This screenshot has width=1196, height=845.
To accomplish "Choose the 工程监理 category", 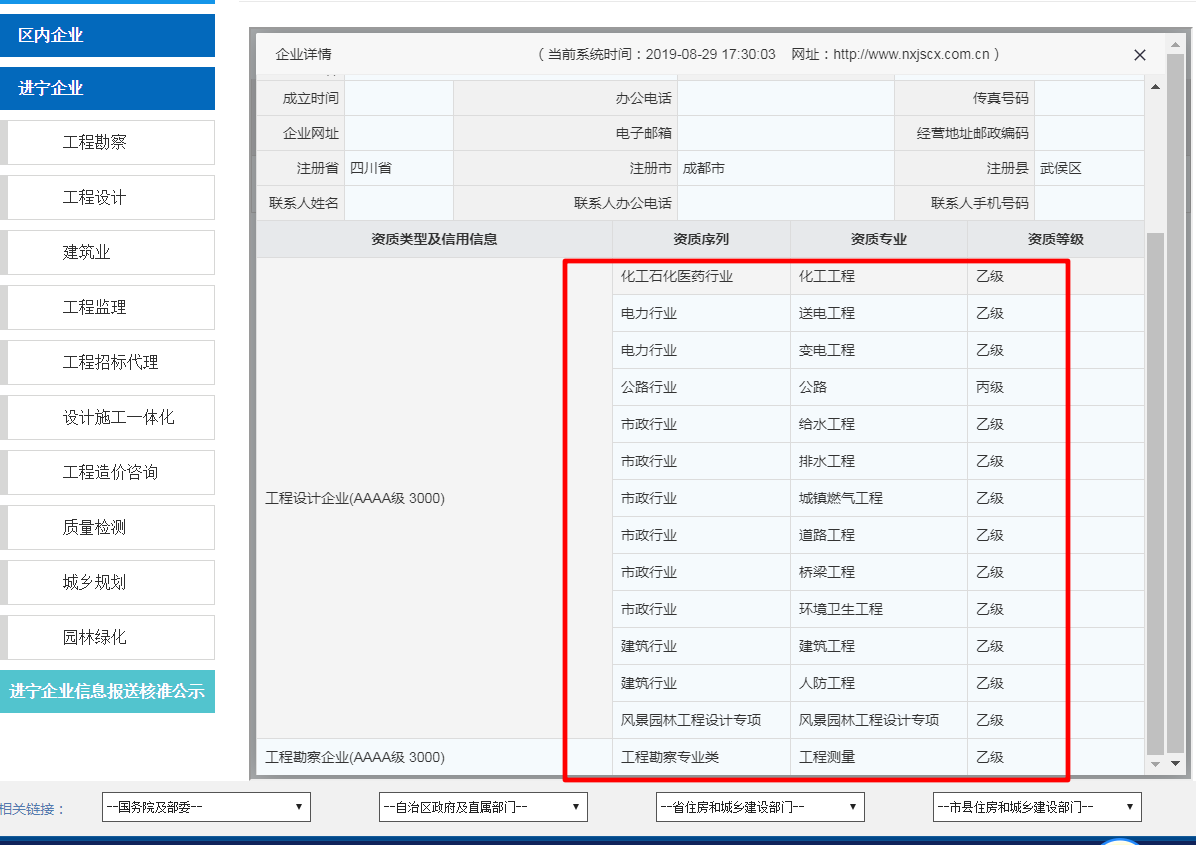I will (108, 308).
